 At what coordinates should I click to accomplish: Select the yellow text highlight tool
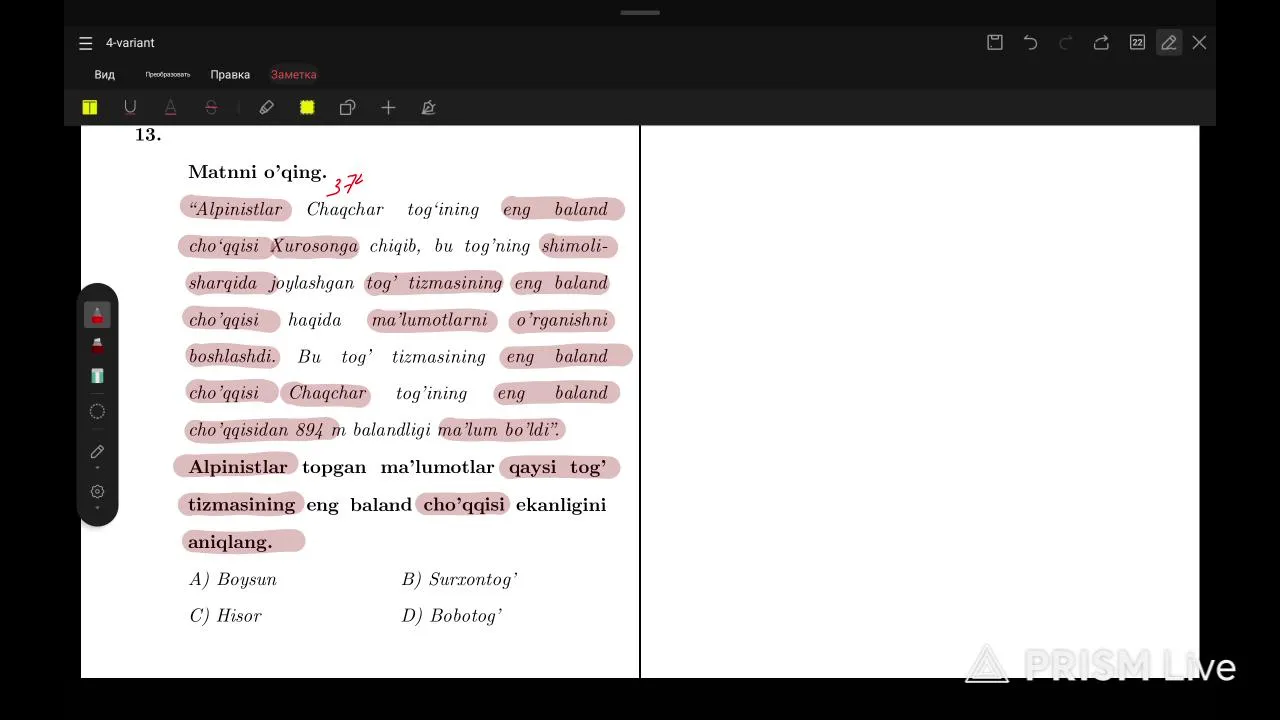90,108
